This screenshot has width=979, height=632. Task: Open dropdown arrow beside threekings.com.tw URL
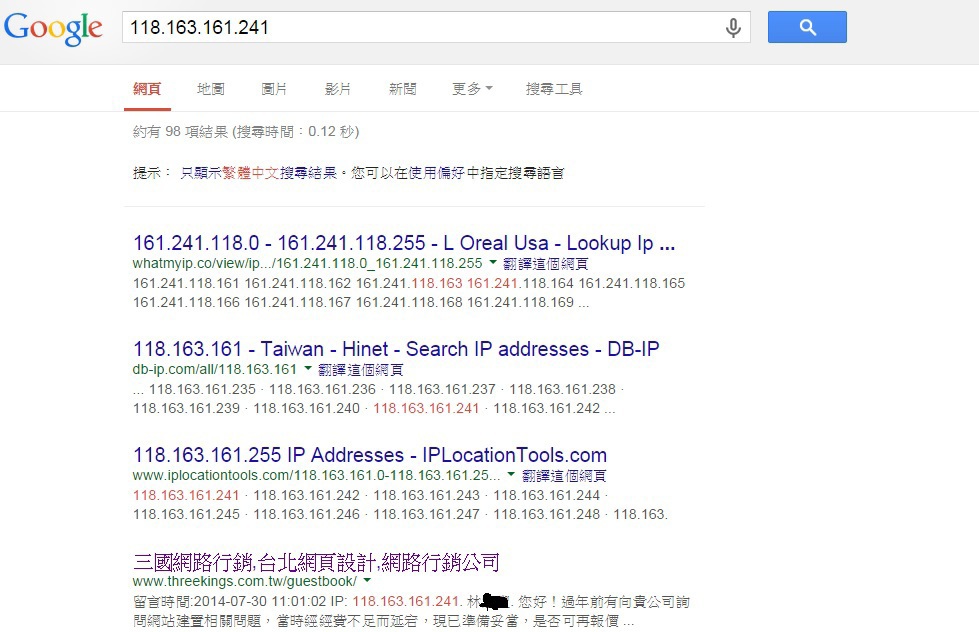tap(367, 581)
